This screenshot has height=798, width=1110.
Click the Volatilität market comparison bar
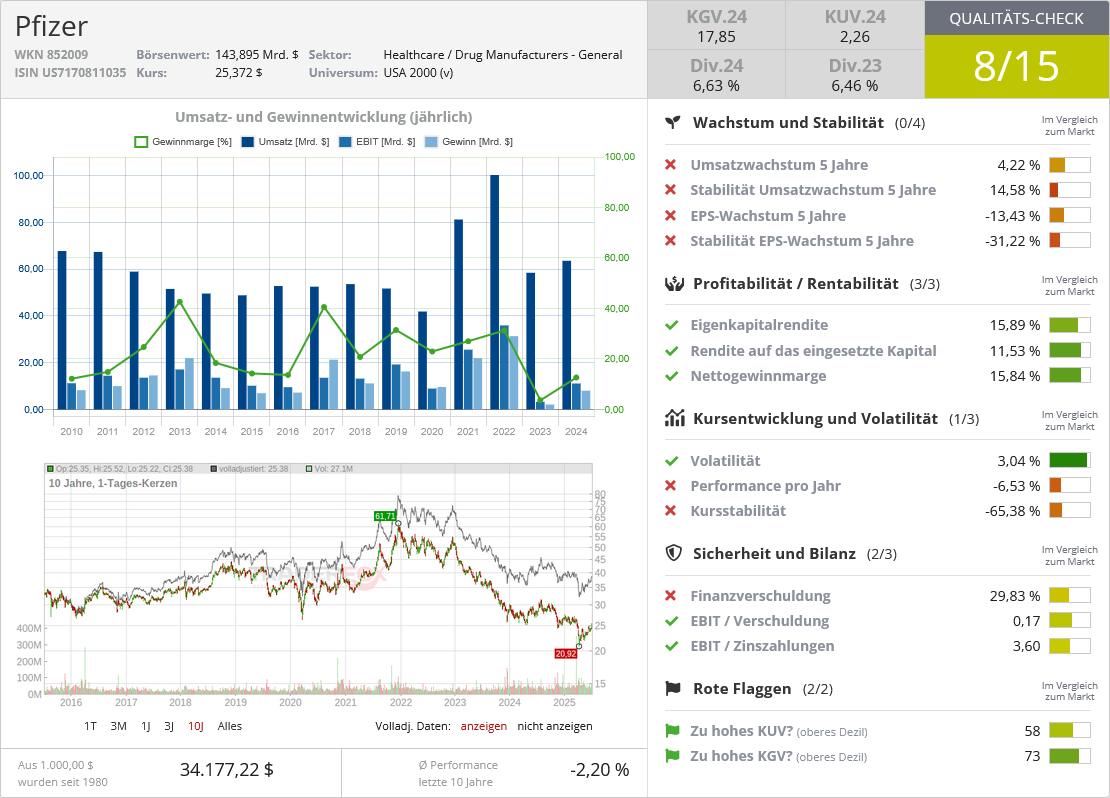click(1070, 461)
